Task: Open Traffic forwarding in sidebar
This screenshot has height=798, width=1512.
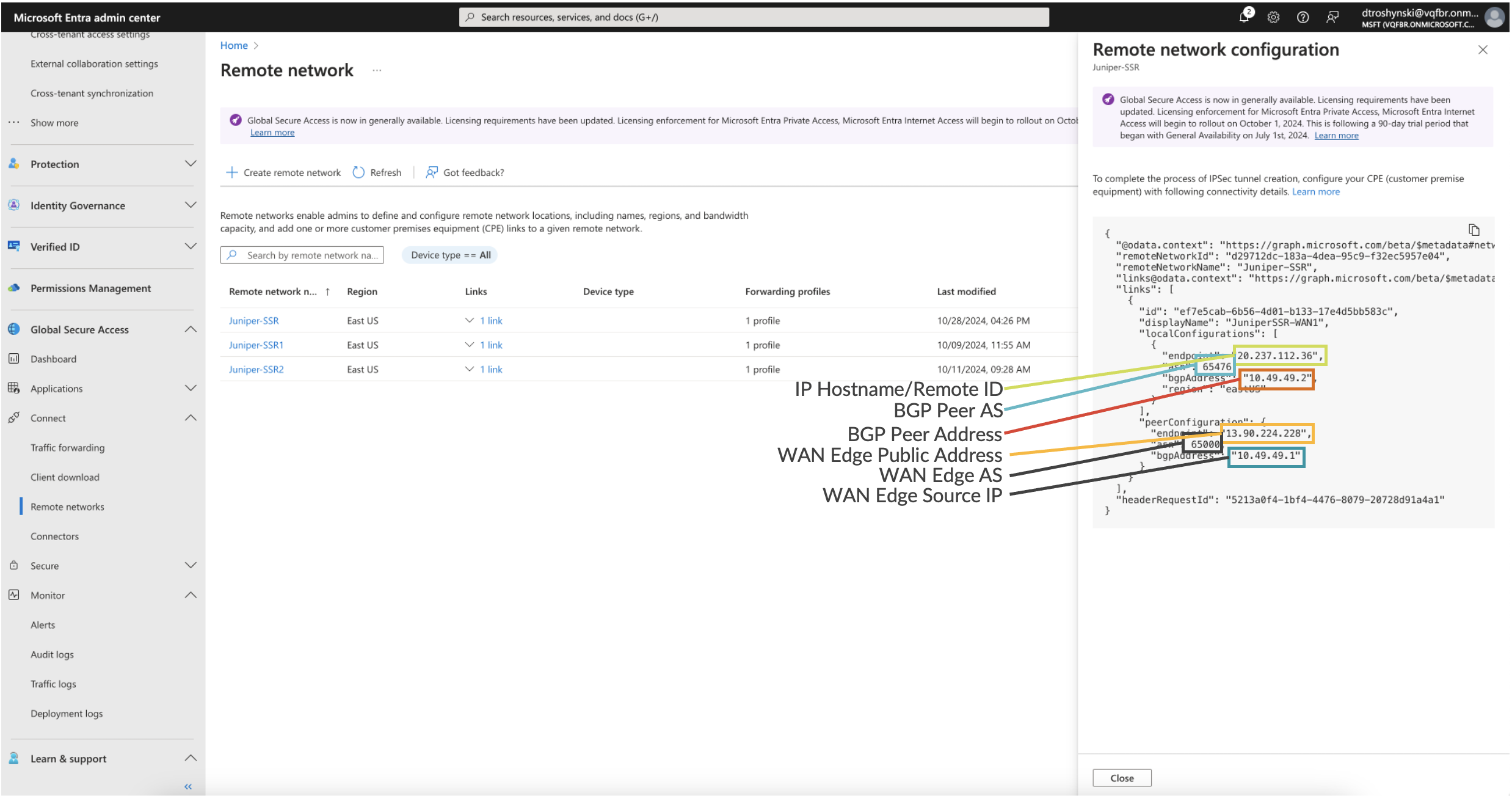Action: 67,448
